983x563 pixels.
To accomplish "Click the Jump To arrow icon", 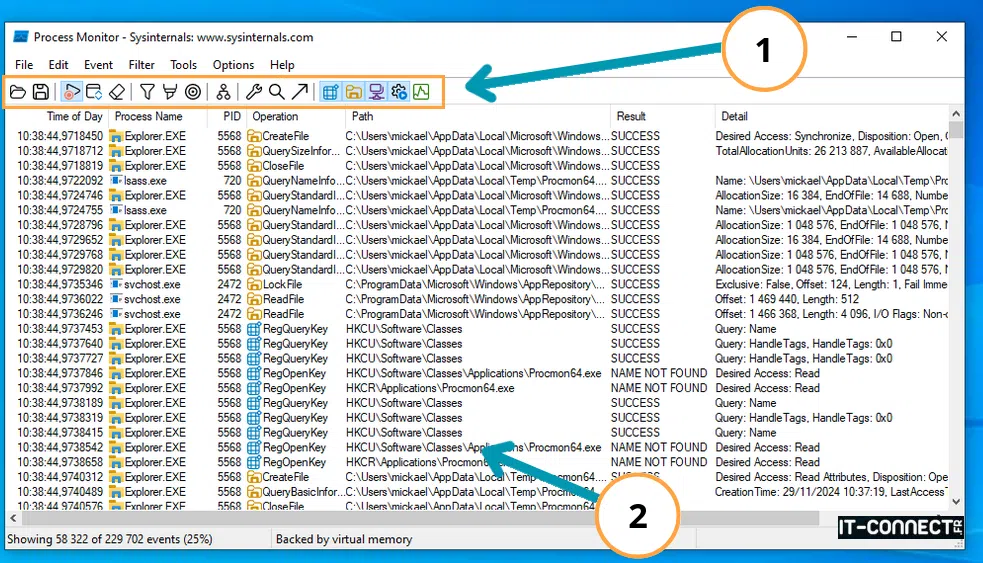I will tap(299, 92).
